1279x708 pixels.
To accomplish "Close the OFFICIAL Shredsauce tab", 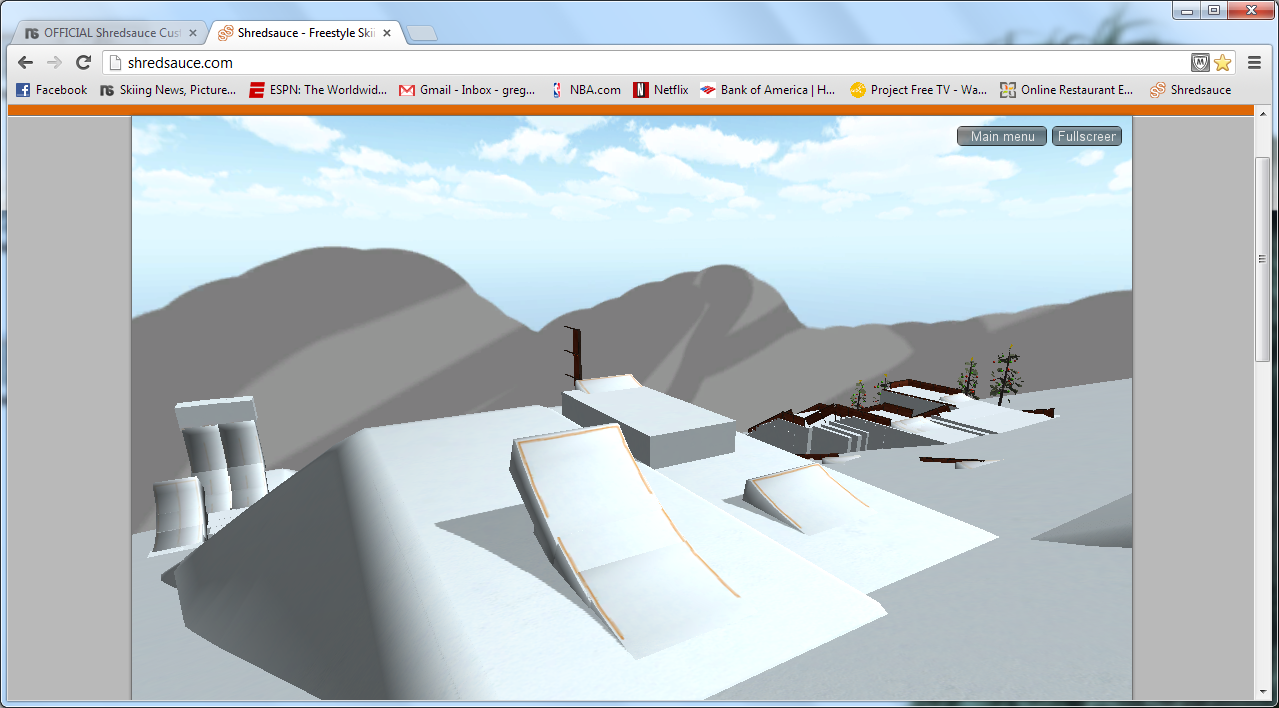I will (193, 33).
